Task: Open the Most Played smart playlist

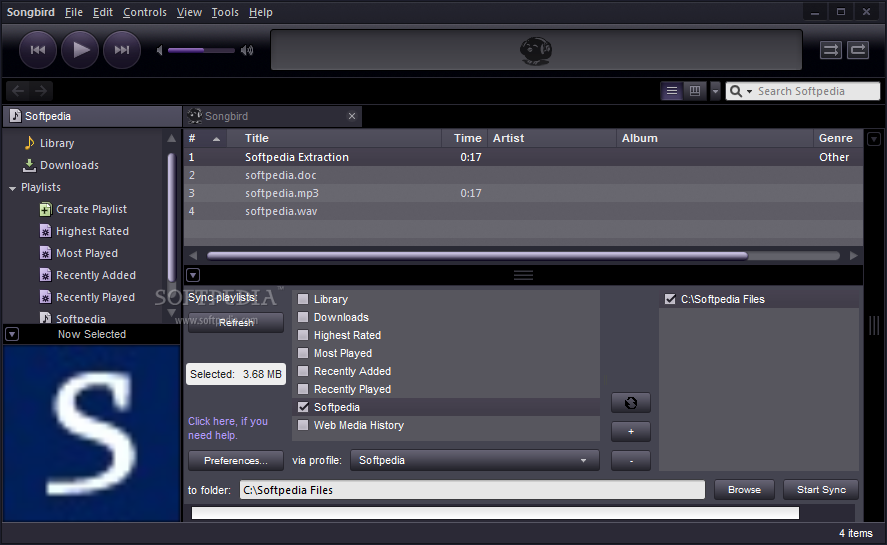Action: pos(87,254)
